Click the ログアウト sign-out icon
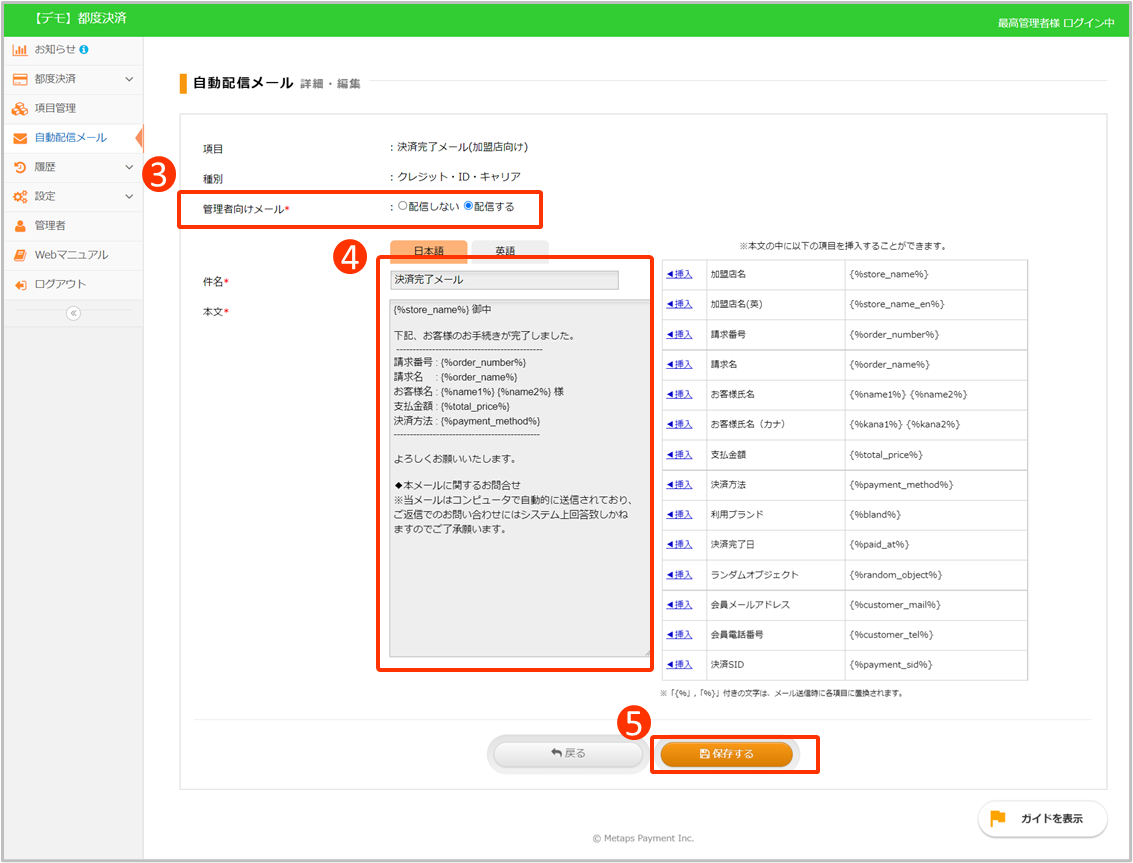Screen dimensions: 1133x863 pos(20,285)
